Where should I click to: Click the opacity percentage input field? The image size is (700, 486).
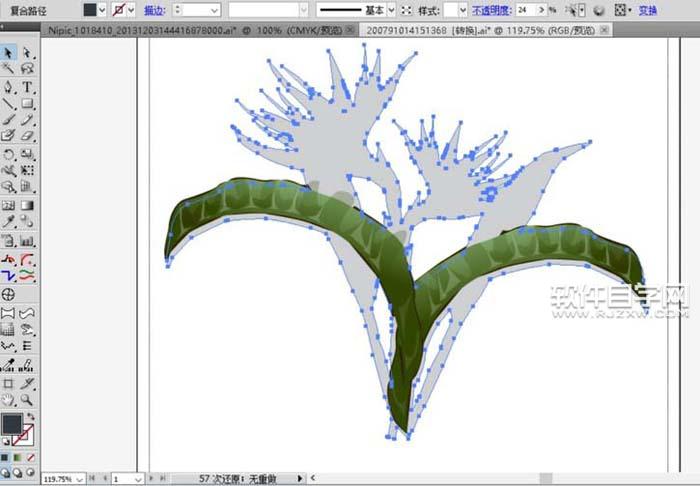[x=526, y=10]
